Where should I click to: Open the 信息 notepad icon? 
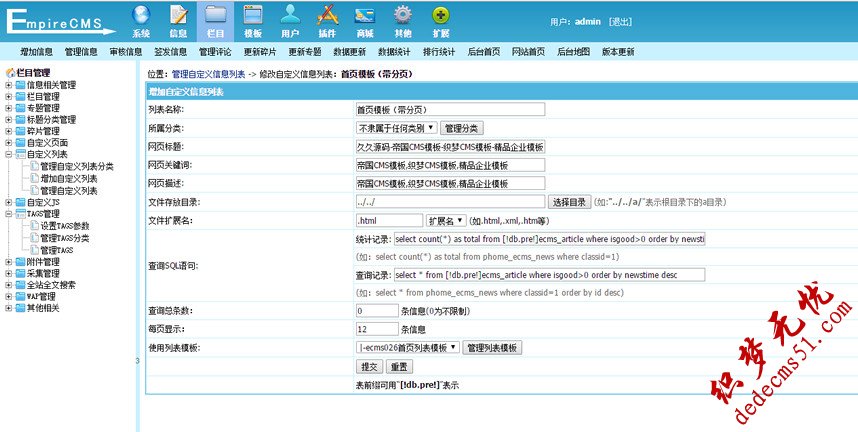coord(178,15)
